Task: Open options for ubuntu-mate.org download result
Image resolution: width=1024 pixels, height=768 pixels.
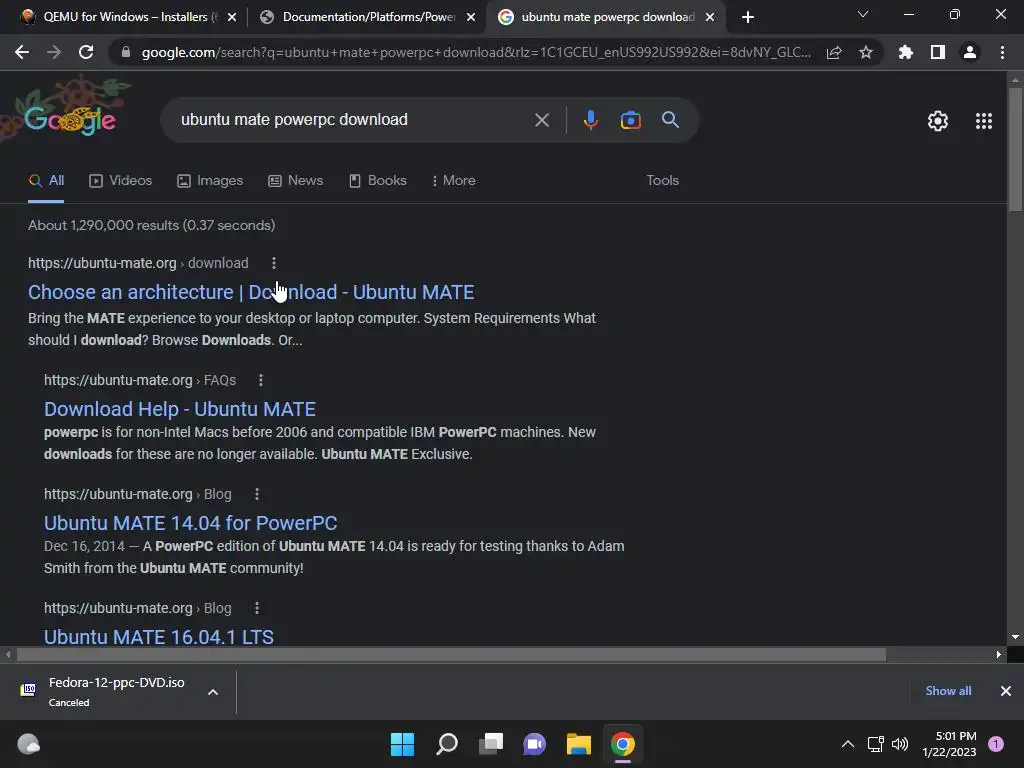Action: click(274, 263)
